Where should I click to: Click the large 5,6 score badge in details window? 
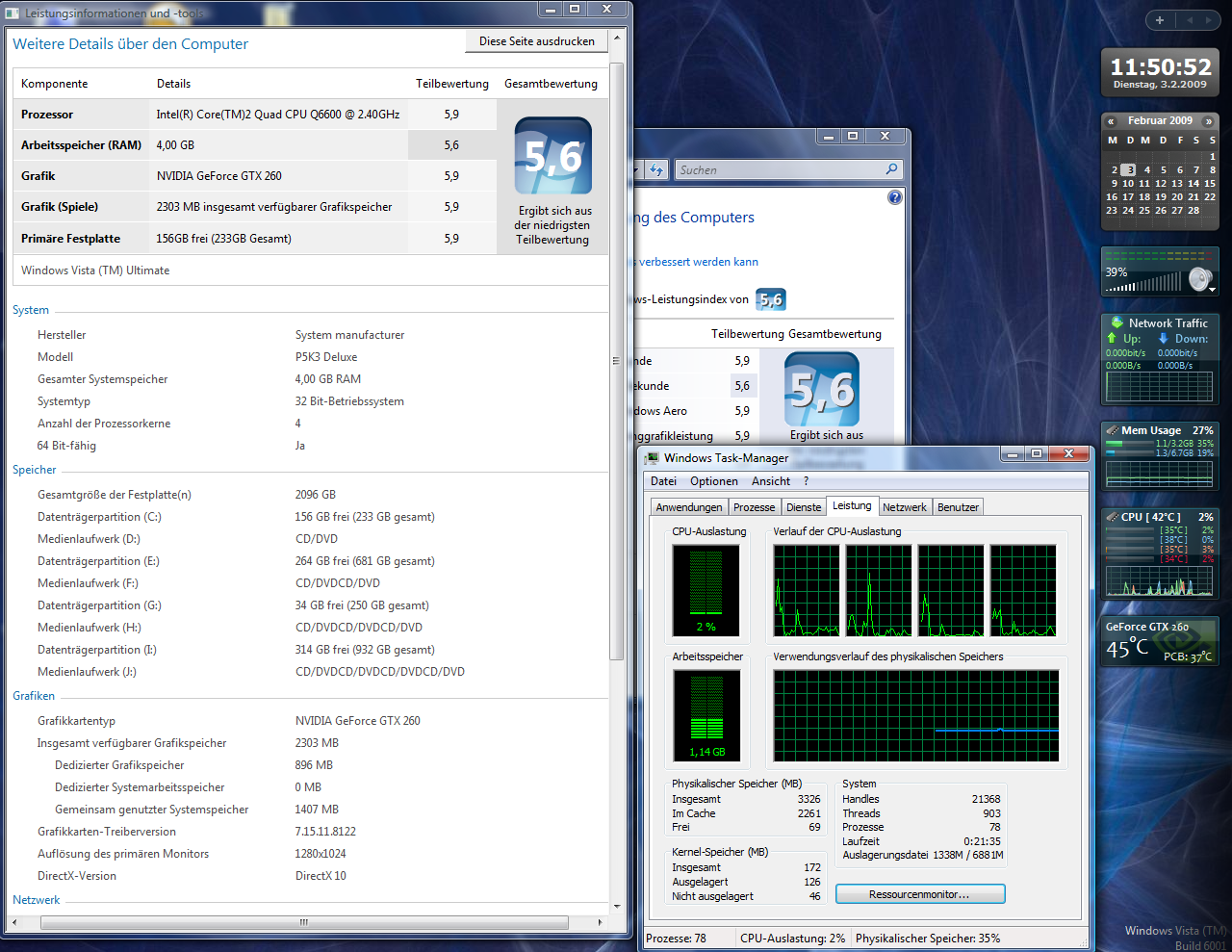point(553,156)
